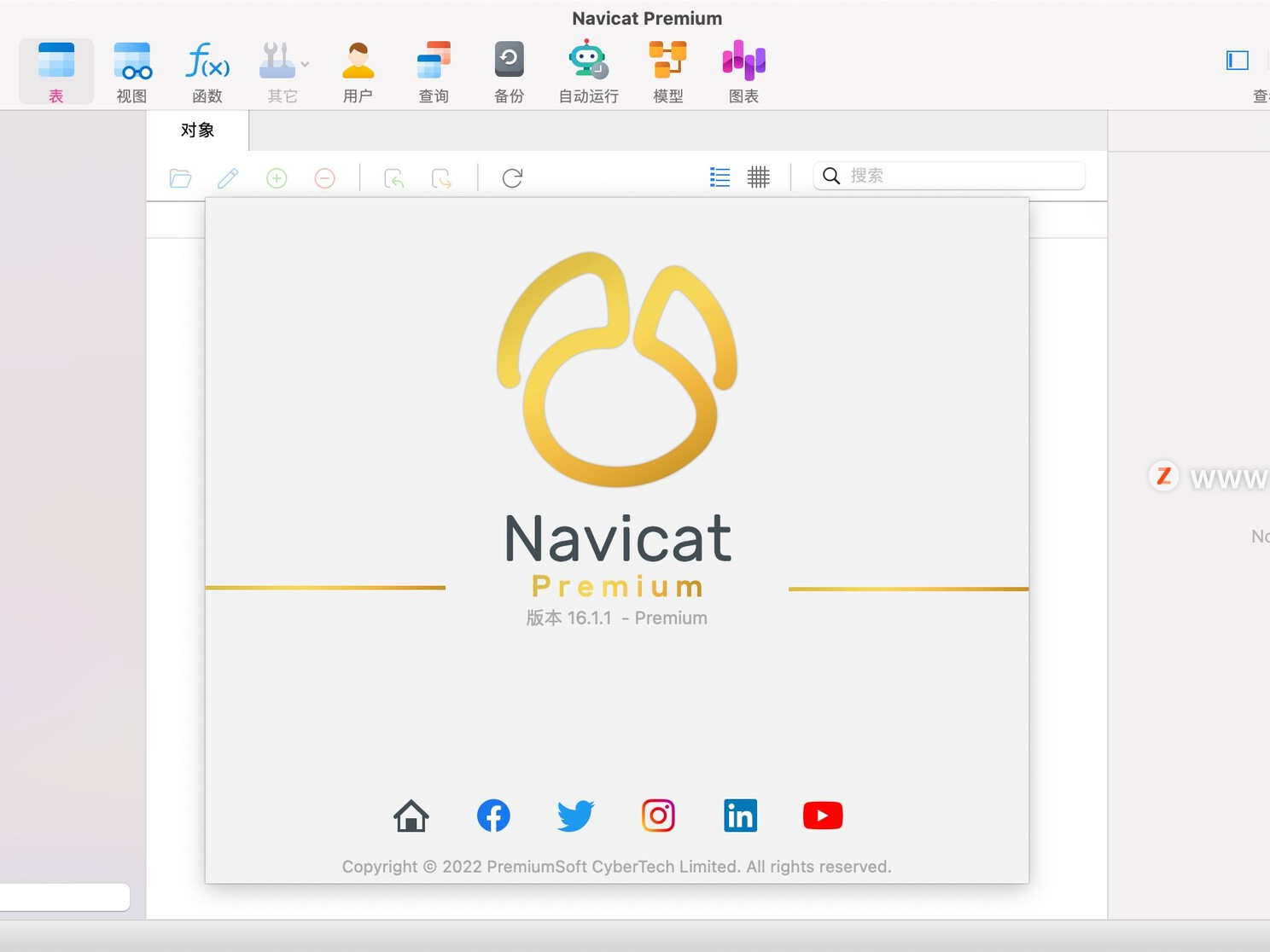Open the 备份 (Backup) section
1270x952 pixels.
coord(508,70)
